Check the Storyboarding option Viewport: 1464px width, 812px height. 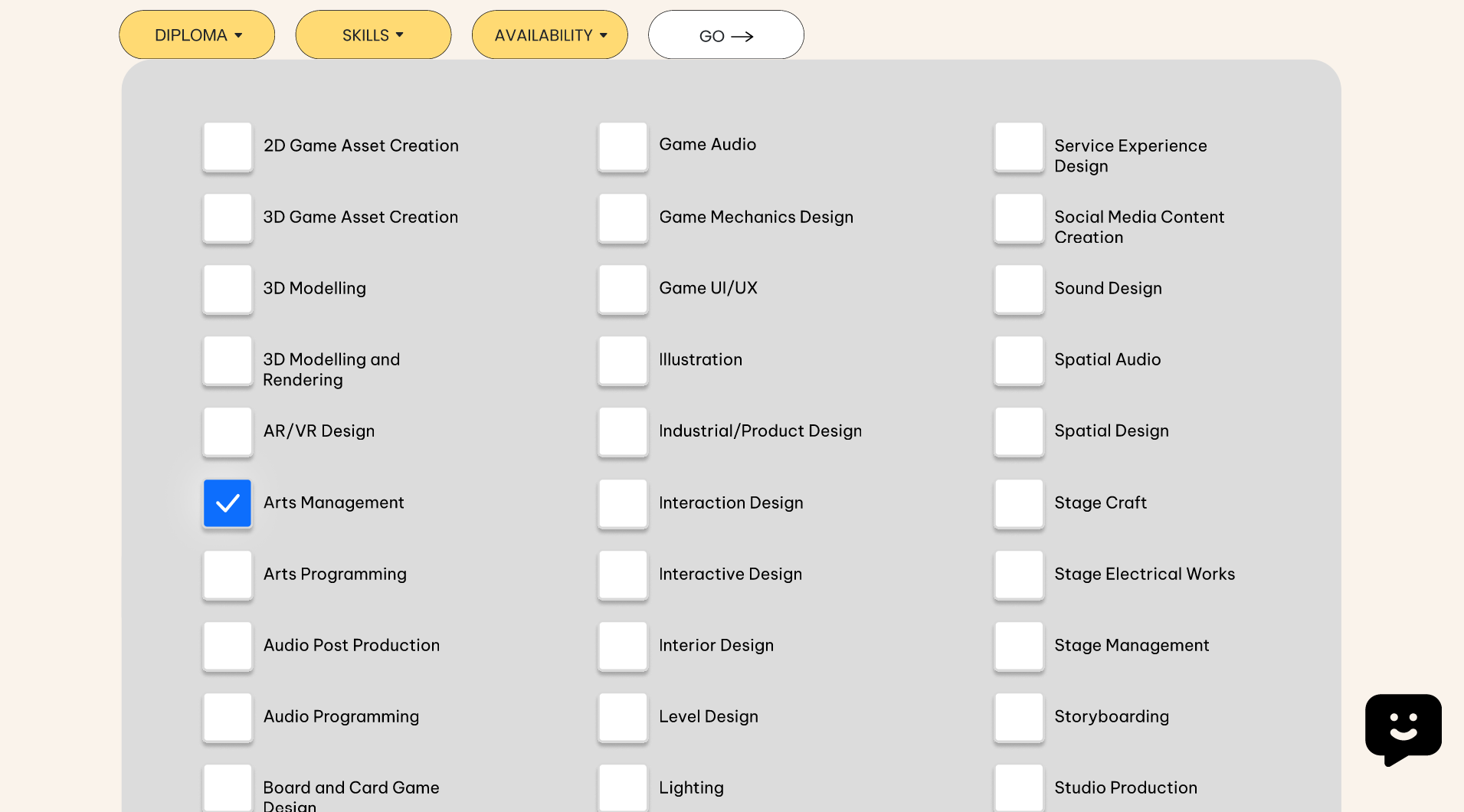1018,717
